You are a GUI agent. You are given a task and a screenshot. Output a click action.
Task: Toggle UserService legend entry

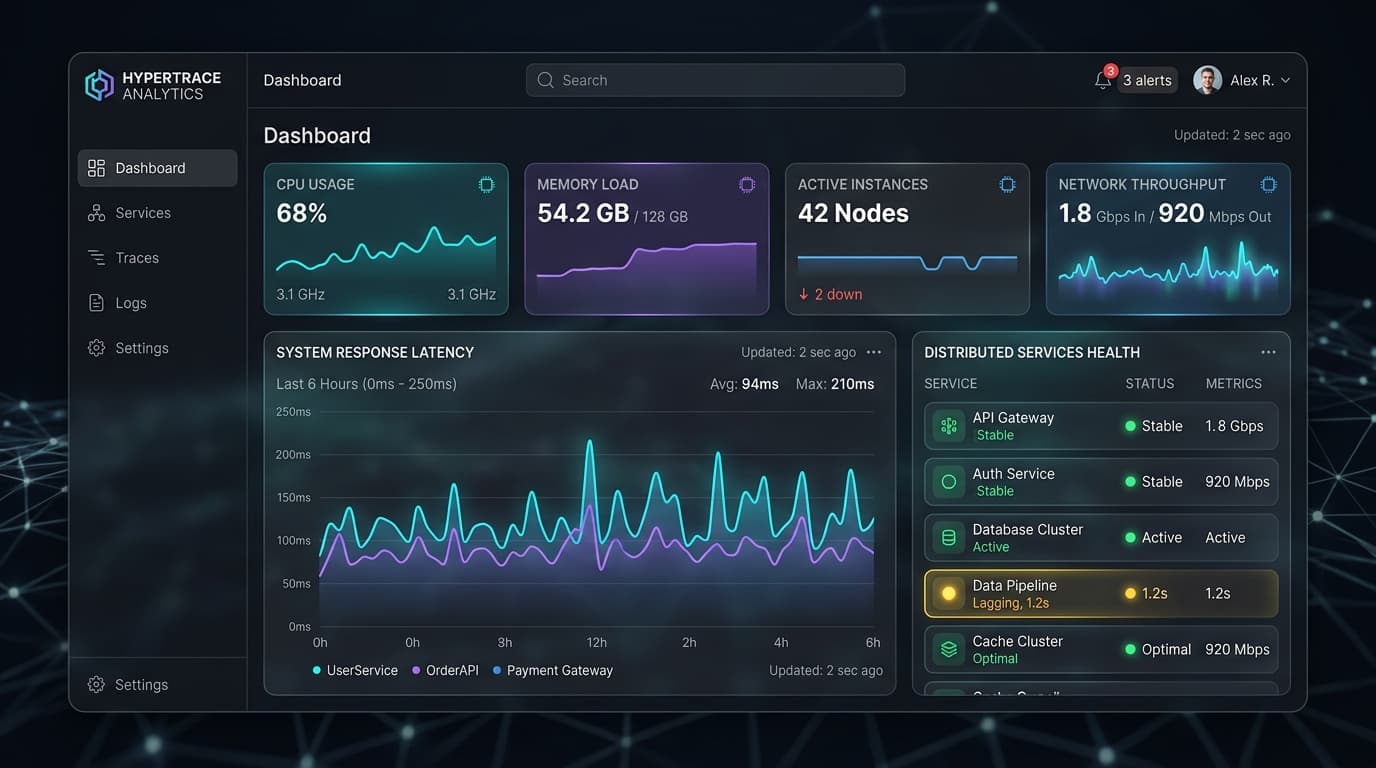355,670
